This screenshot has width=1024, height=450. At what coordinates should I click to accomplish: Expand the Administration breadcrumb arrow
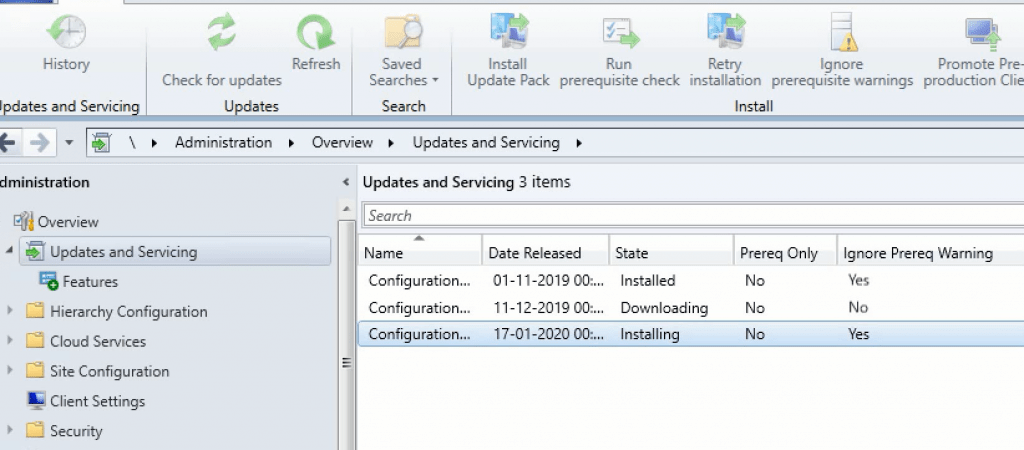[x=291, y=143]
